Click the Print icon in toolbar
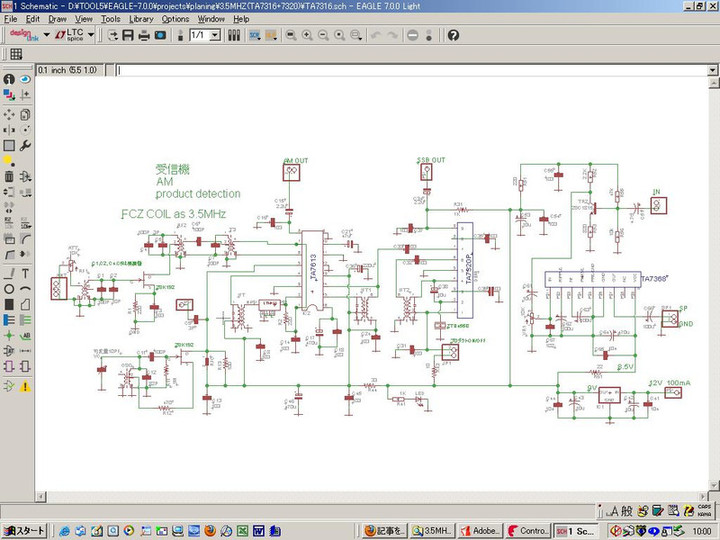 (x=145, y=35)
